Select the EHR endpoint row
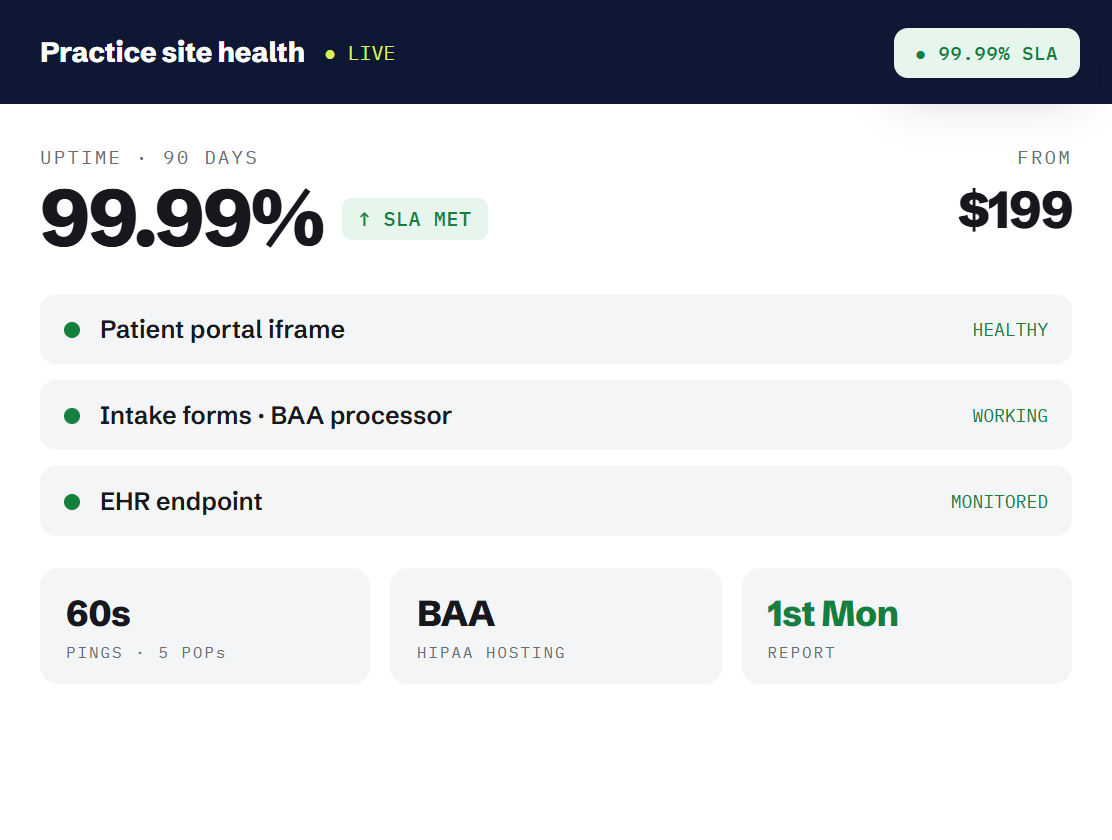1112x840 pixels. click(555, 501)
